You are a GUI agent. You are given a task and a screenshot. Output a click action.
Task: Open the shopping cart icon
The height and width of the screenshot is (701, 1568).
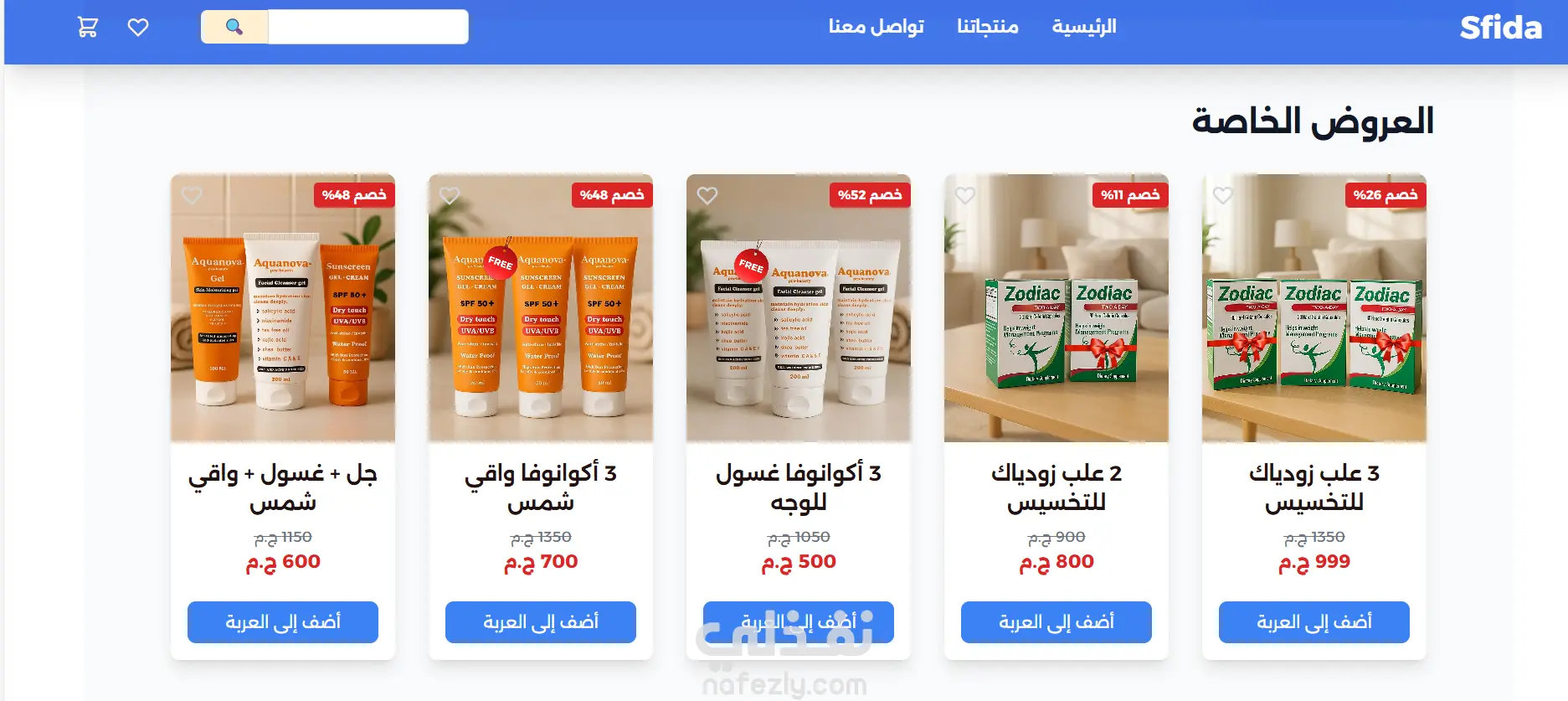[88, 27]
